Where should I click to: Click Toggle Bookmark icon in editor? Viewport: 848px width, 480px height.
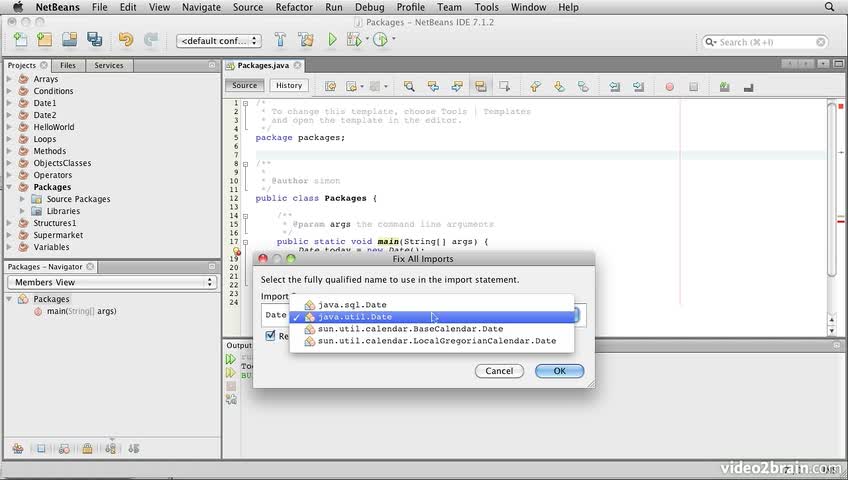(583, 86)
